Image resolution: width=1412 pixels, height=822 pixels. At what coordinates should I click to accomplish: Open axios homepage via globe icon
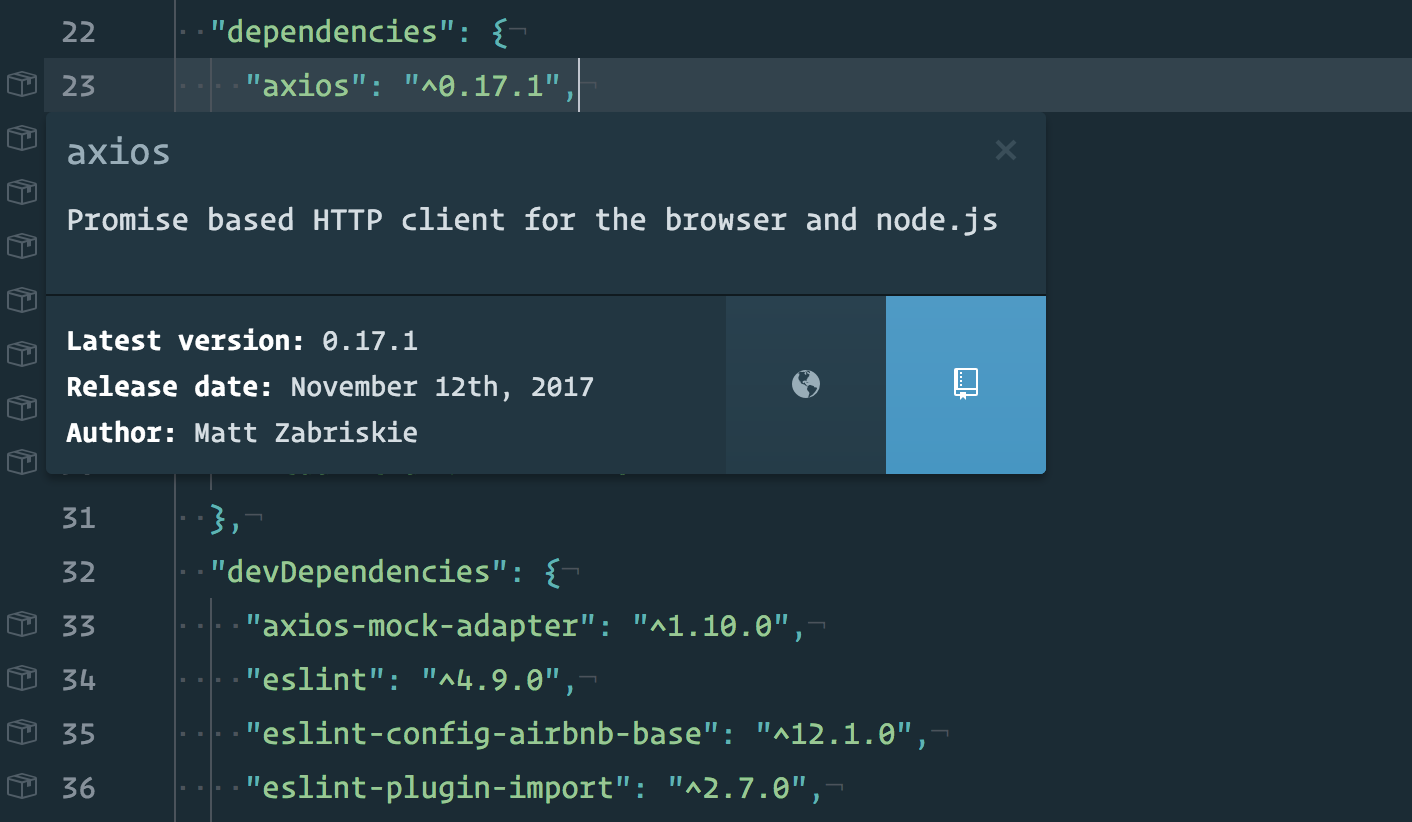(806, 385)
